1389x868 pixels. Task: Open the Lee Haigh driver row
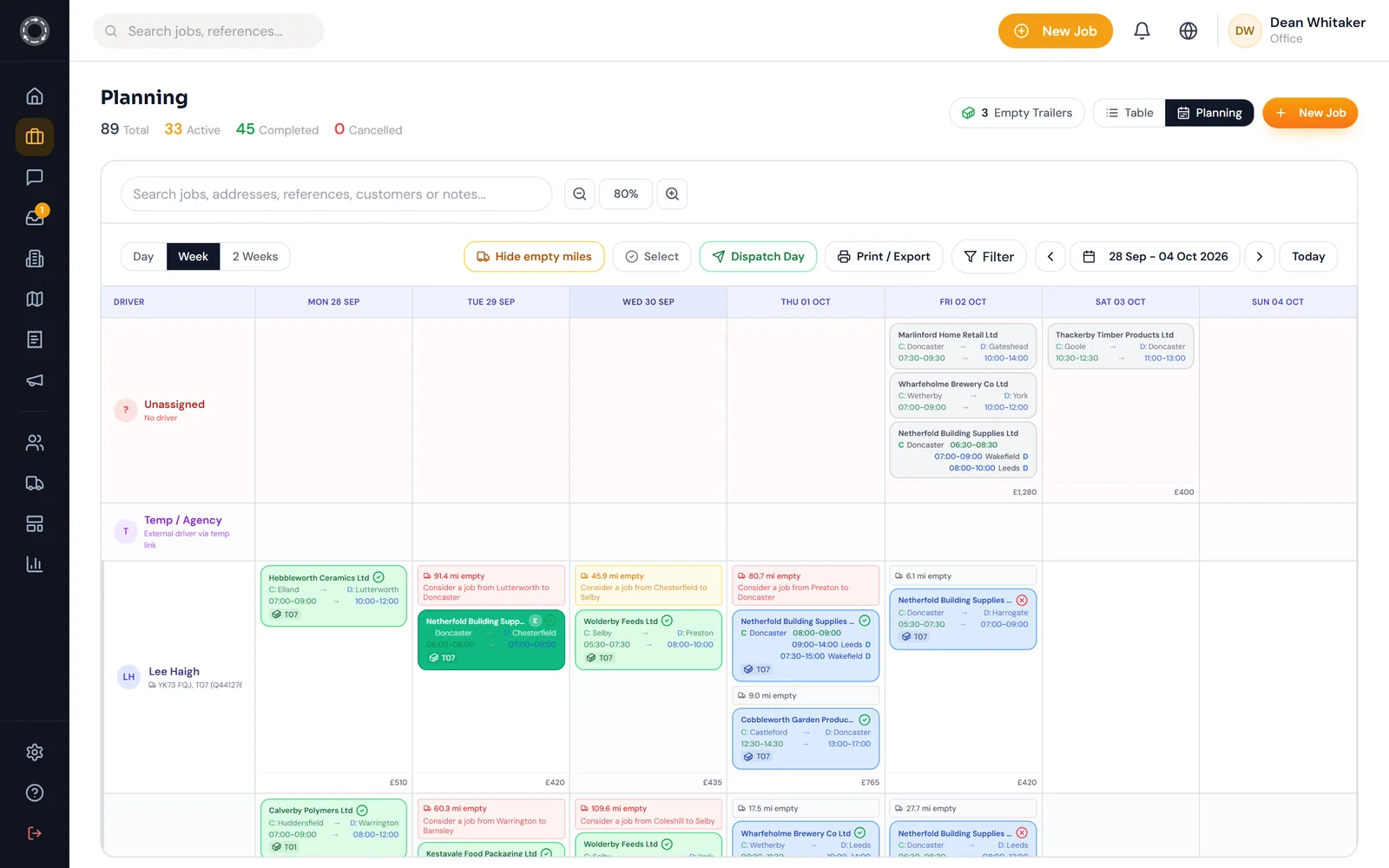pyautogui.click(x=179, y=677)
